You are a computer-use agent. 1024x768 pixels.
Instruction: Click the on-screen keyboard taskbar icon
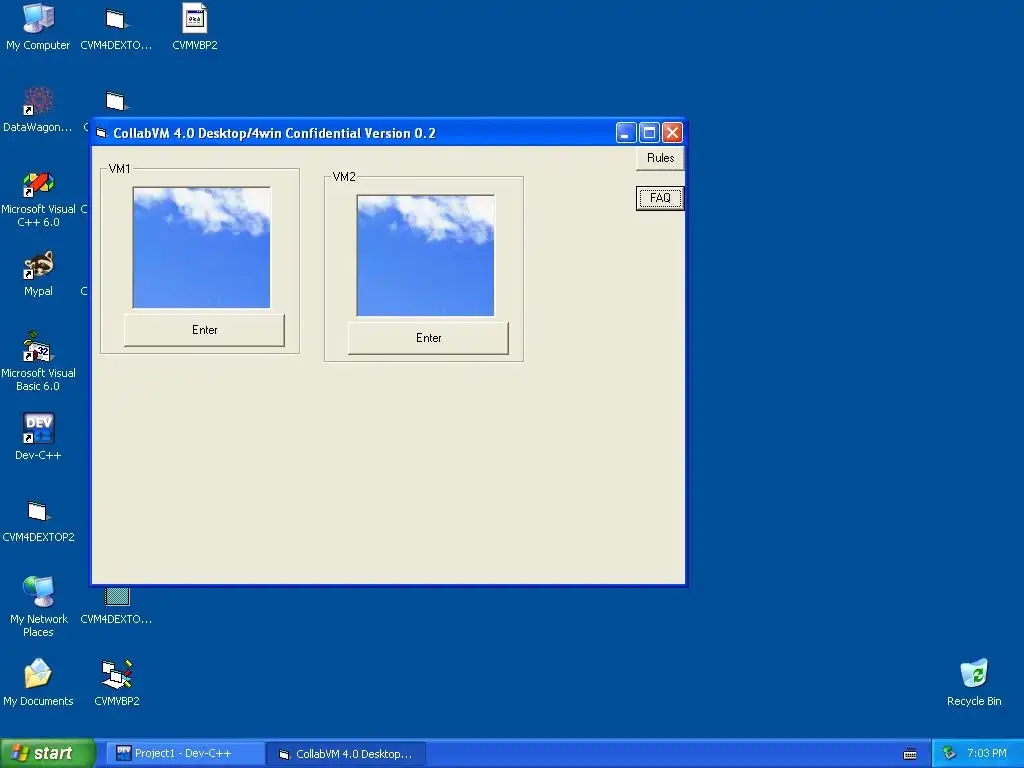pyautogui.click(x=910, y=754)
